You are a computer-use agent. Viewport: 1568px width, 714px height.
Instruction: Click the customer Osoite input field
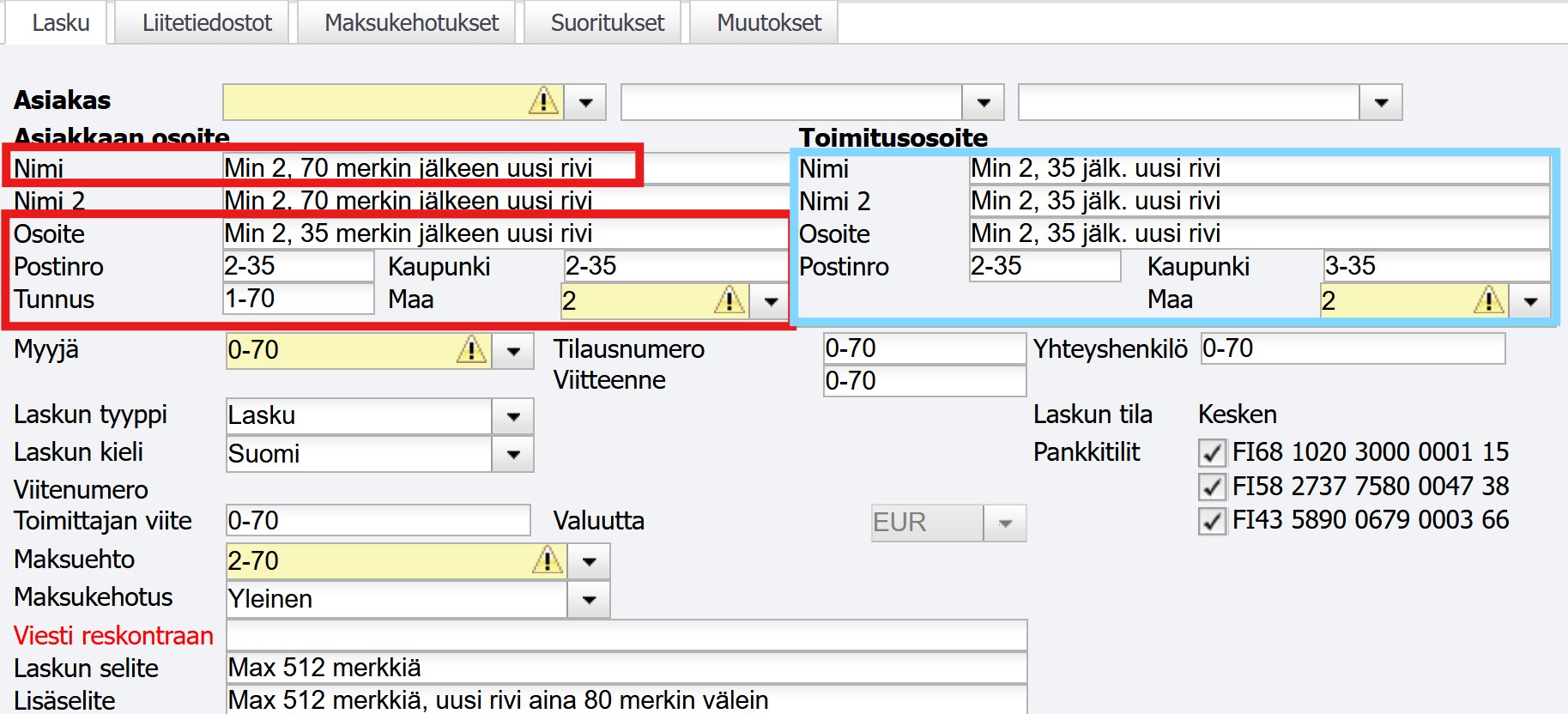tap(506, 233)
